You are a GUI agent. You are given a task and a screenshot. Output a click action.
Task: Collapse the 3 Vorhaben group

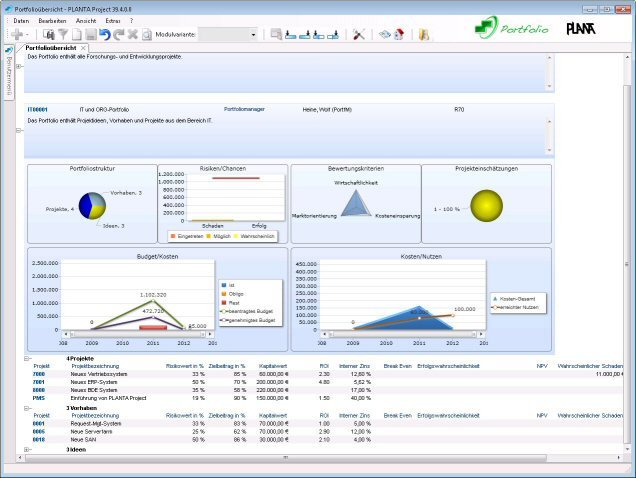(x=27, y=408)
